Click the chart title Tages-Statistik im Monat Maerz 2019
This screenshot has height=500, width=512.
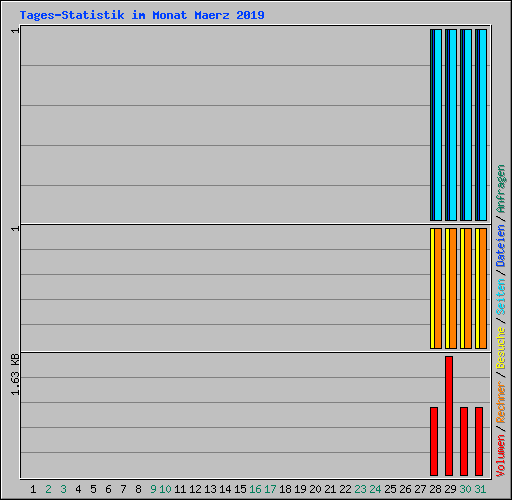pyautogui.click(x=142, y=15)
